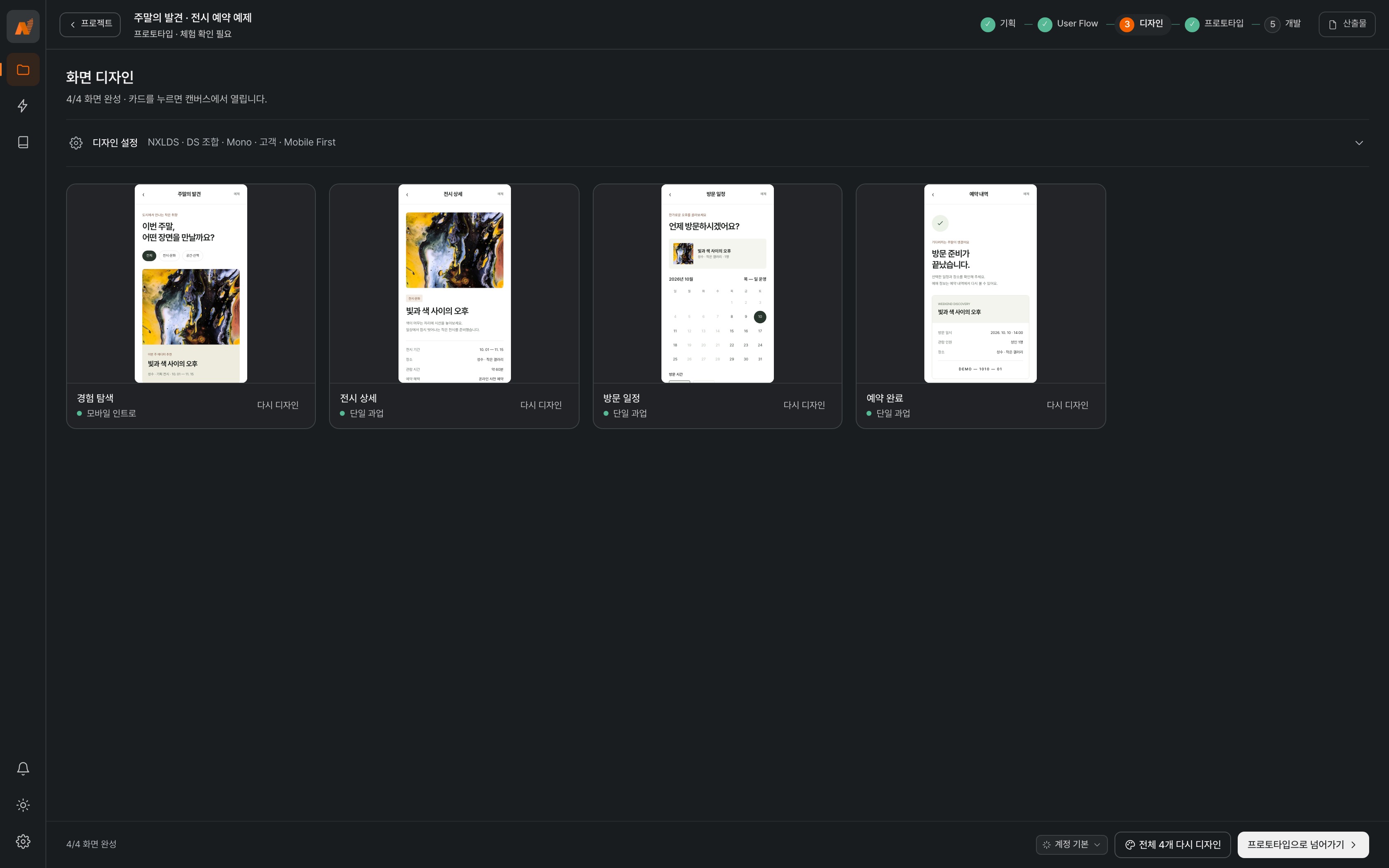Click 다시 디자인 on 전시 상세 card
Screen dimensions: 1389x868
541,405
